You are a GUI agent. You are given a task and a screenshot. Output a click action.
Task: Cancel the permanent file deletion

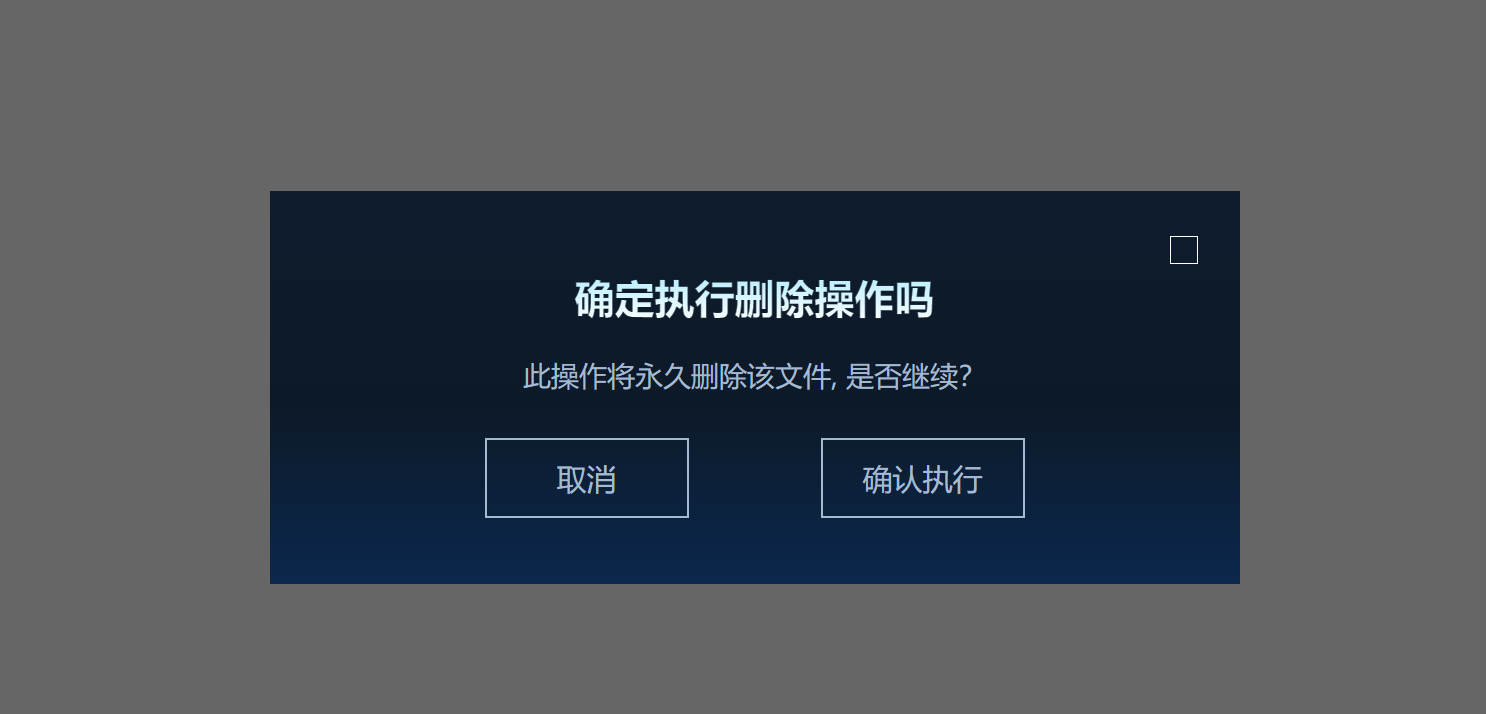pos(587,478)
